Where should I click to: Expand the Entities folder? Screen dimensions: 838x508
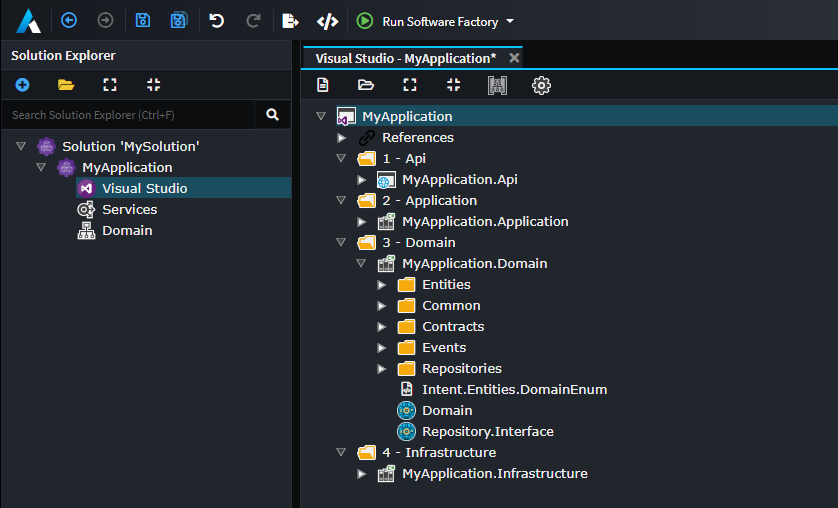click(382, 285)
